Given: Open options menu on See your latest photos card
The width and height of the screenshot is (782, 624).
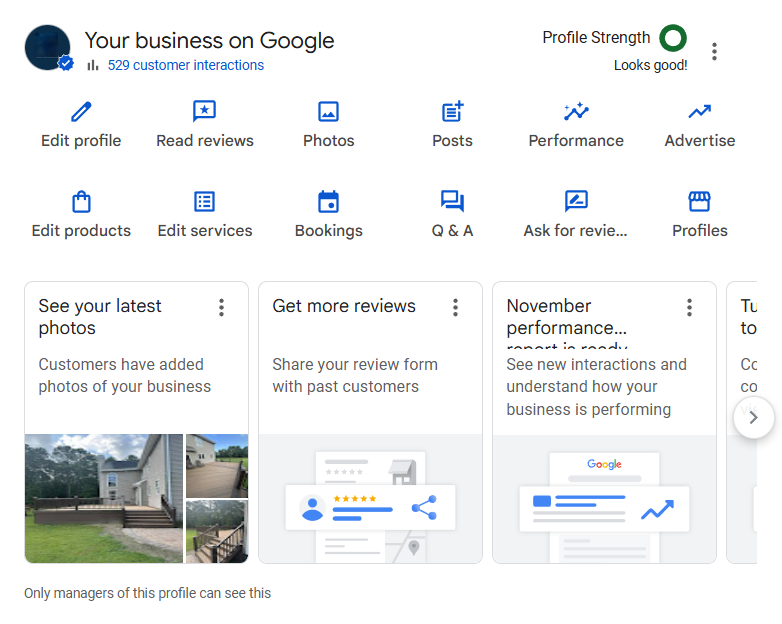Looking at the screenshot, I should pyautogui.click(x=221, y=307).
